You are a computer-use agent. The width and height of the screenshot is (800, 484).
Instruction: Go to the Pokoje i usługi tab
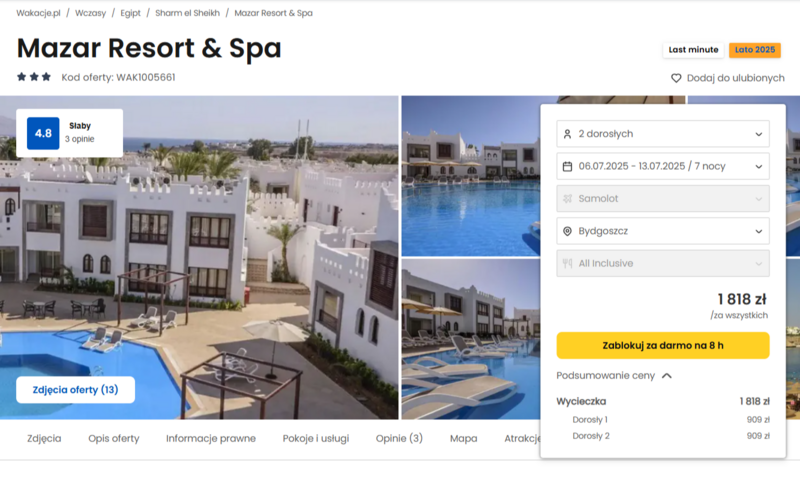pyautogui.click(x=316, y=439)
